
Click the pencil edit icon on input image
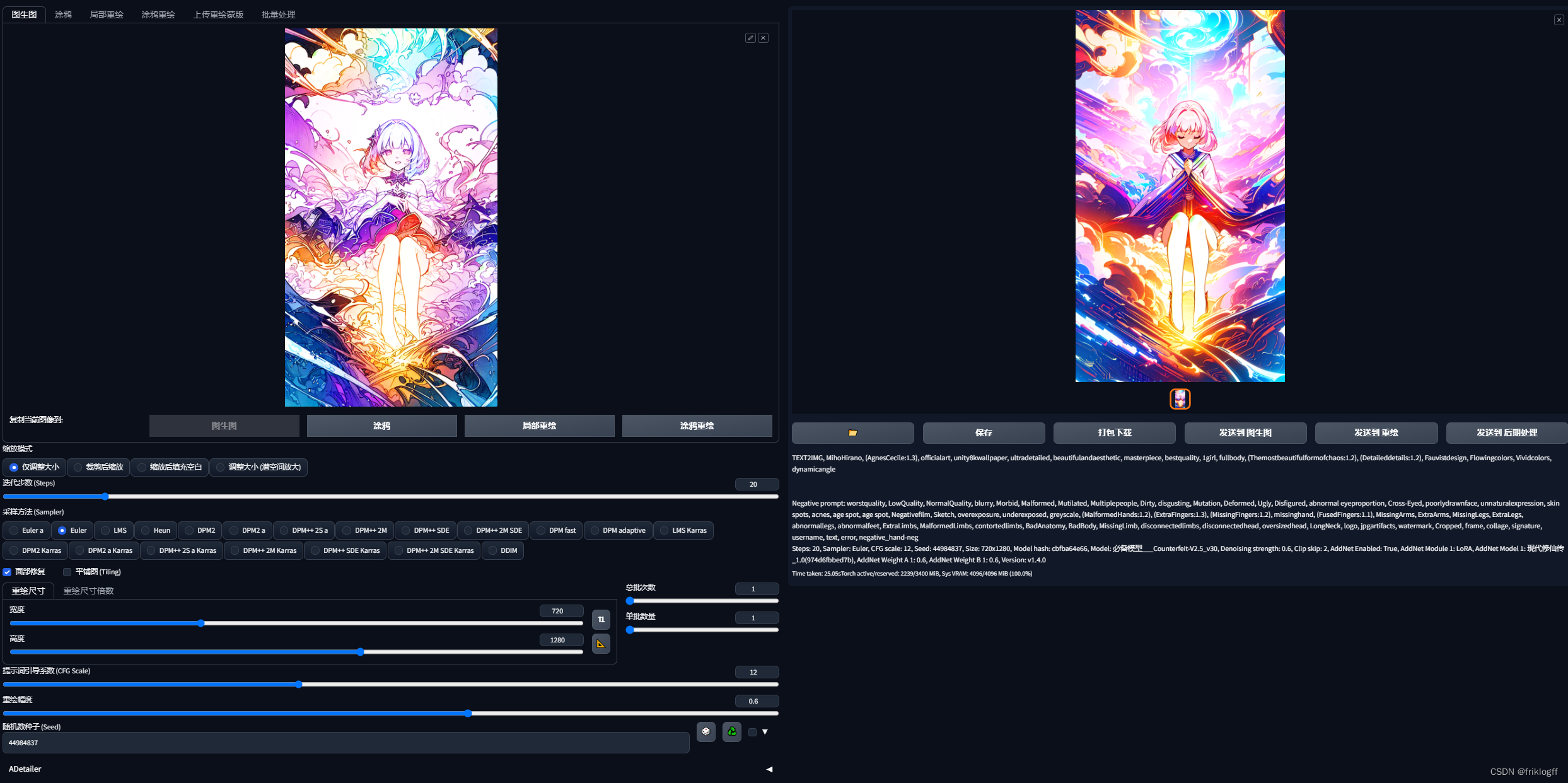coord(750,38)
